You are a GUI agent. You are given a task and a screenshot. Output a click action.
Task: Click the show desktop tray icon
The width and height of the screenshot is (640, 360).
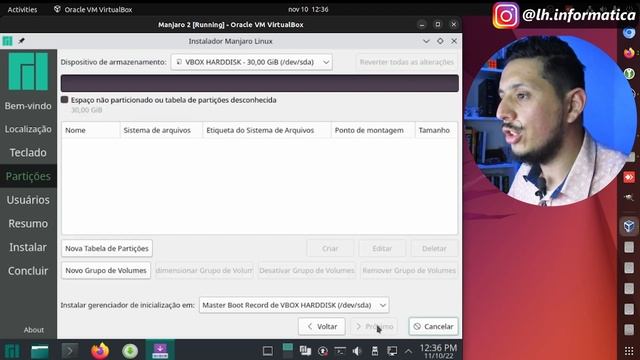[268, 351]
